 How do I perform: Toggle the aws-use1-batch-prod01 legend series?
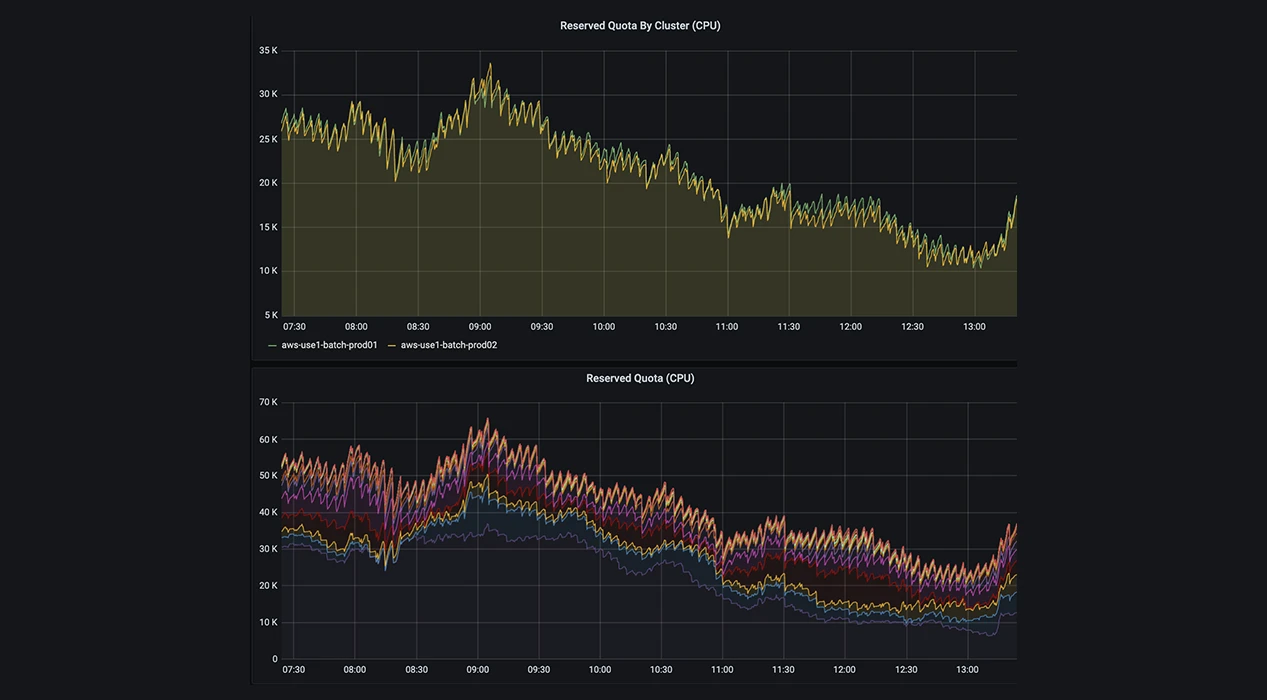point(329,345)
